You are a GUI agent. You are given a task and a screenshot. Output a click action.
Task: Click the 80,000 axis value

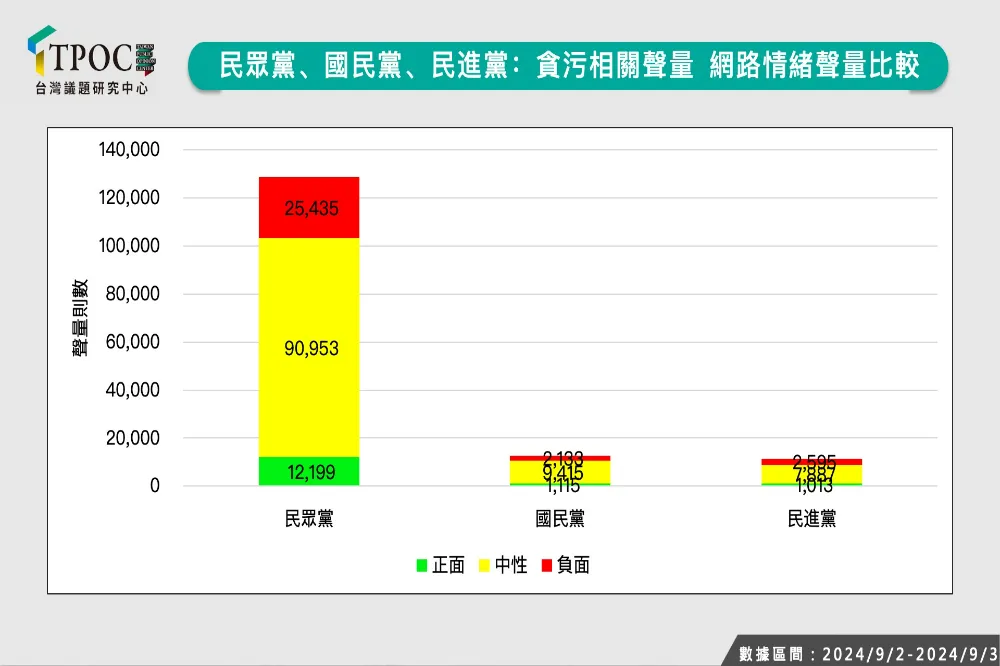133,293
